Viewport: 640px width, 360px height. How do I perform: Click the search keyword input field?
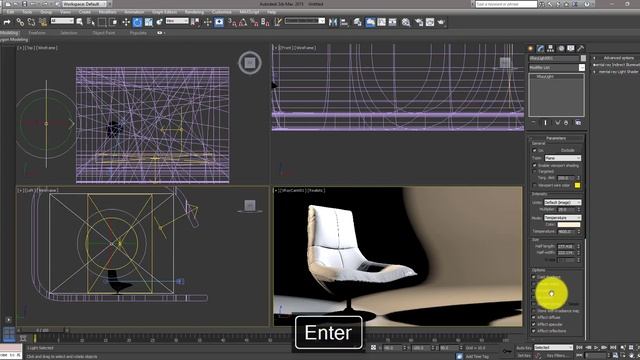pos(506,4)
